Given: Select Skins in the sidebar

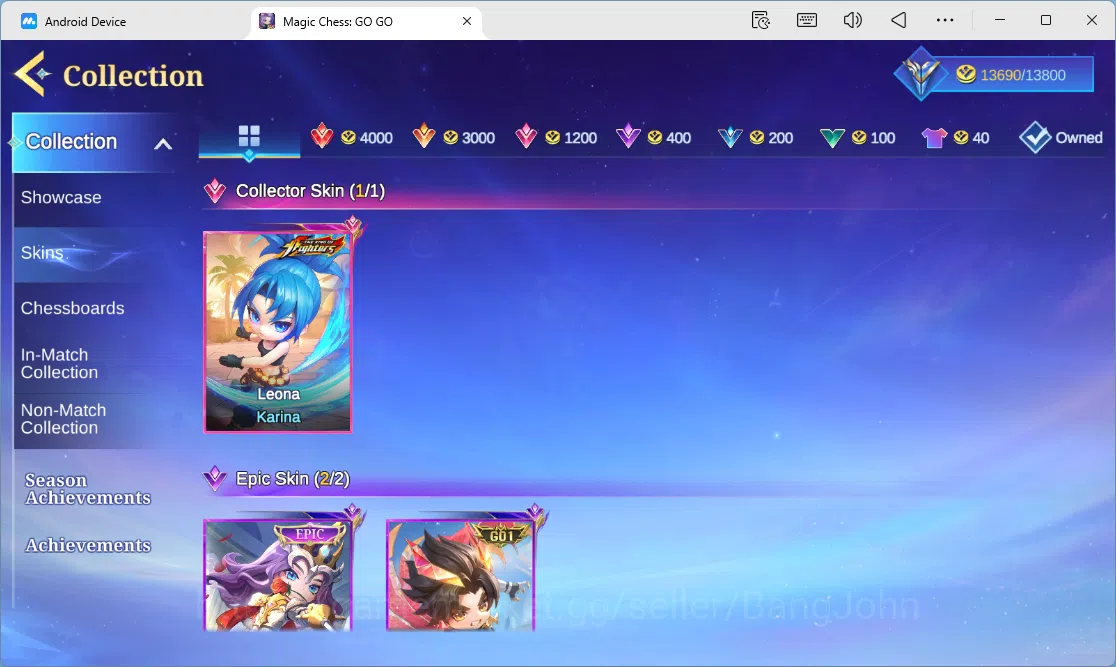Looking at the screenshot, I should pos(94,253).
